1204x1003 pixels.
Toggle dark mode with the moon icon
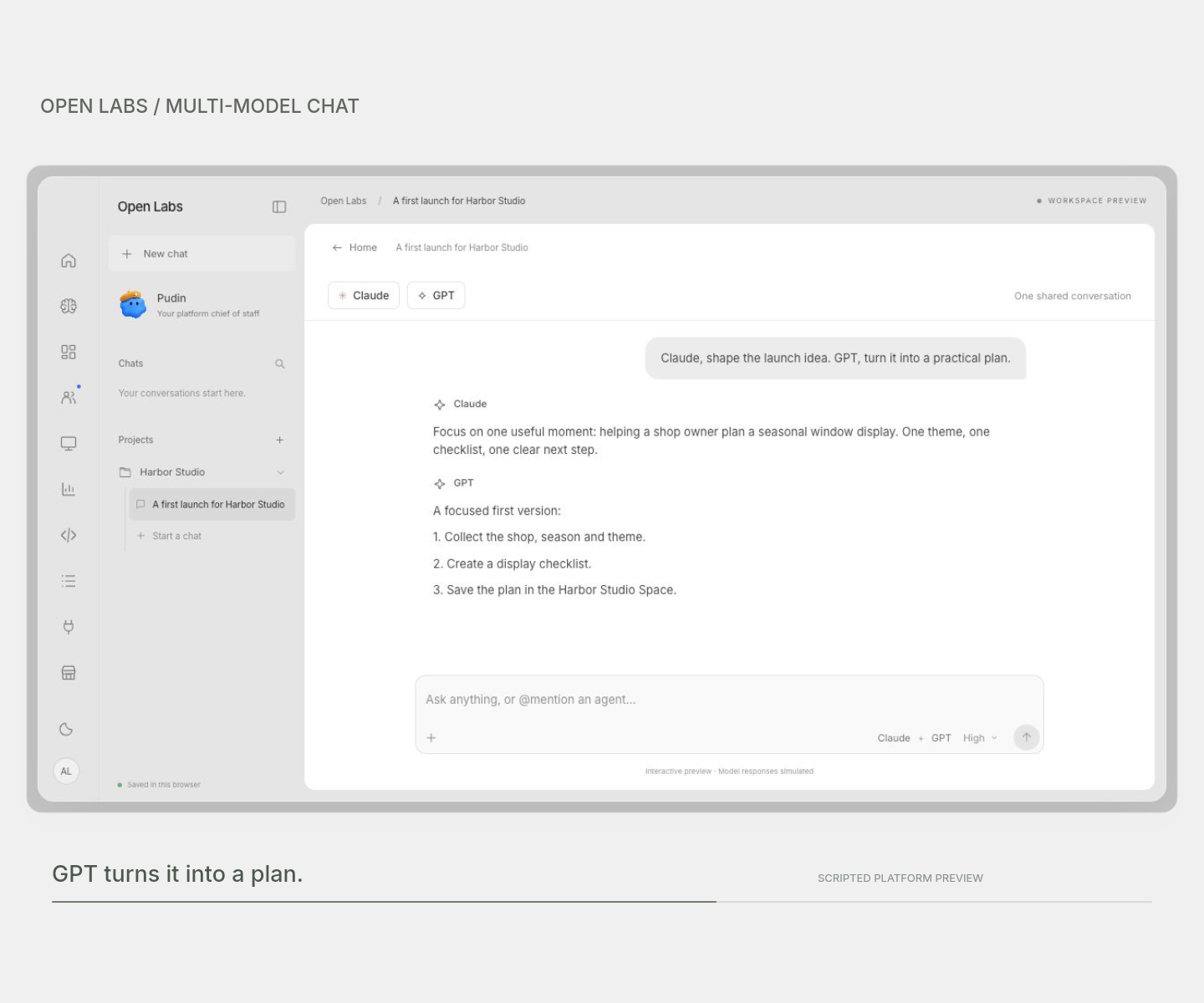(66, 730)
